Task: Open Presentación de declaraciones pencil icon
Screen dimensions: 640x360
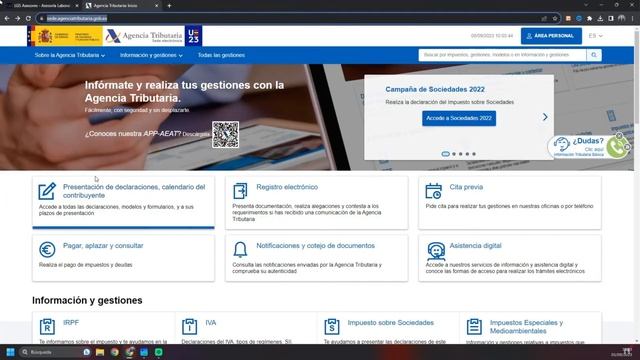Action: [47, 191]
